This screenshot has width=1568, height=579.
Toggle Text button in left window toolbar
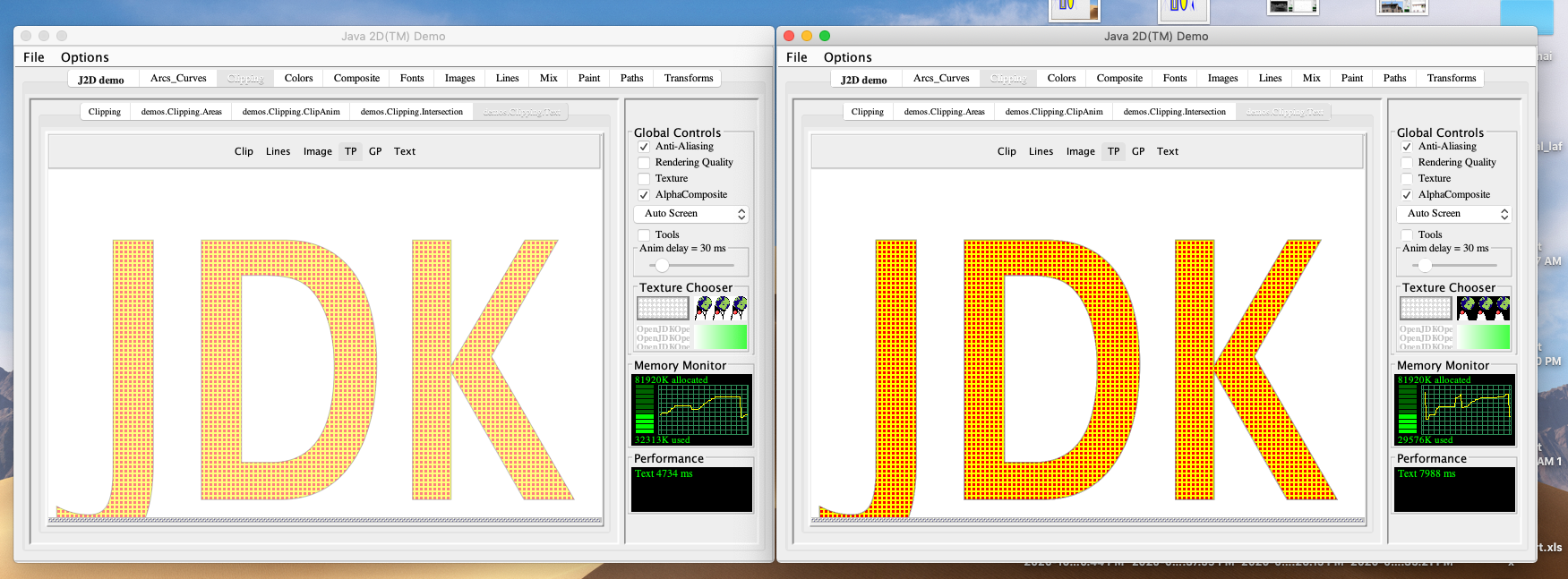405,152
